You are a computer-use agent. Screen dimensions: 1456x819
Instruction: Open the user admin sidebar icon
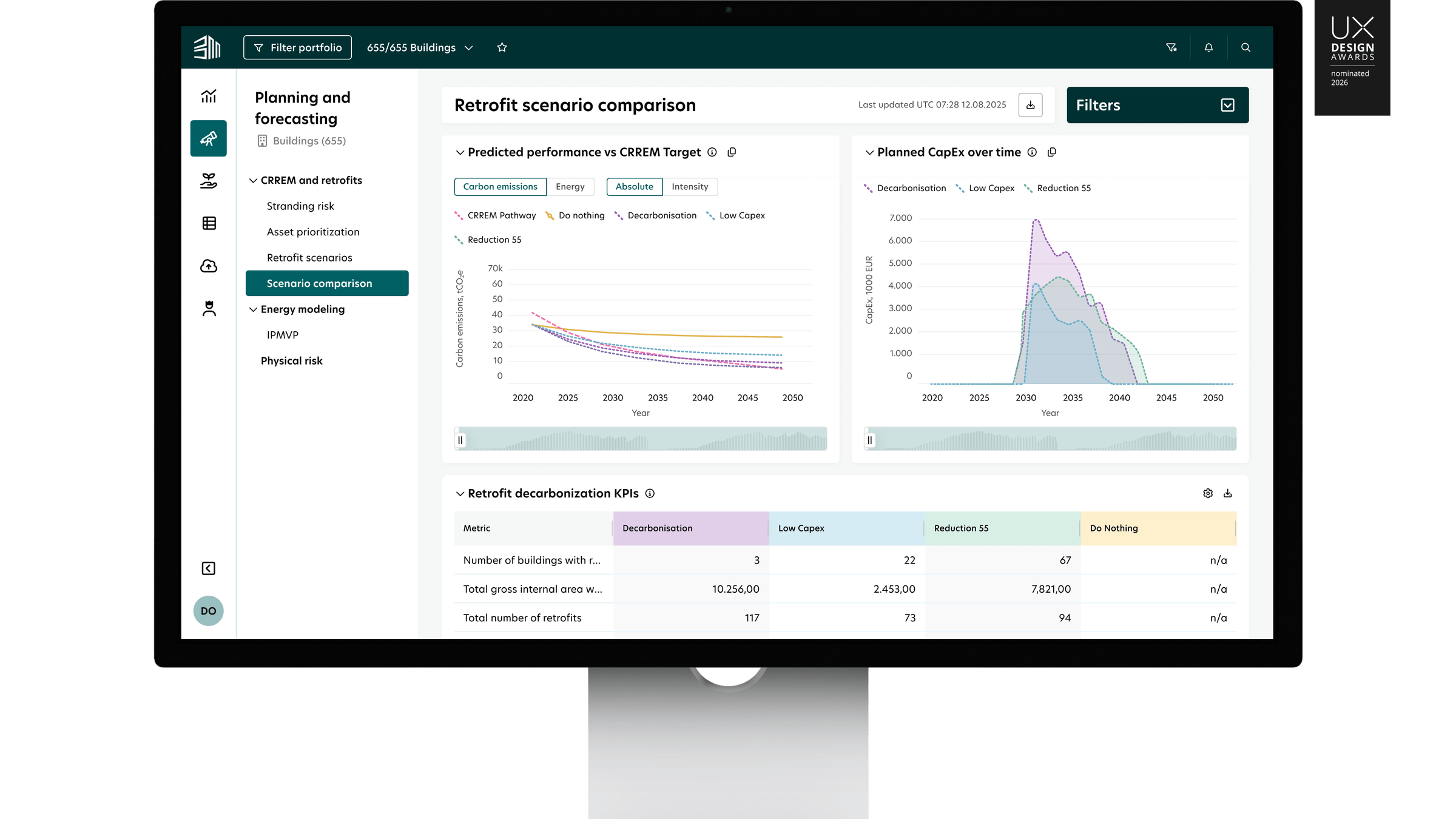tap(209, 308)
